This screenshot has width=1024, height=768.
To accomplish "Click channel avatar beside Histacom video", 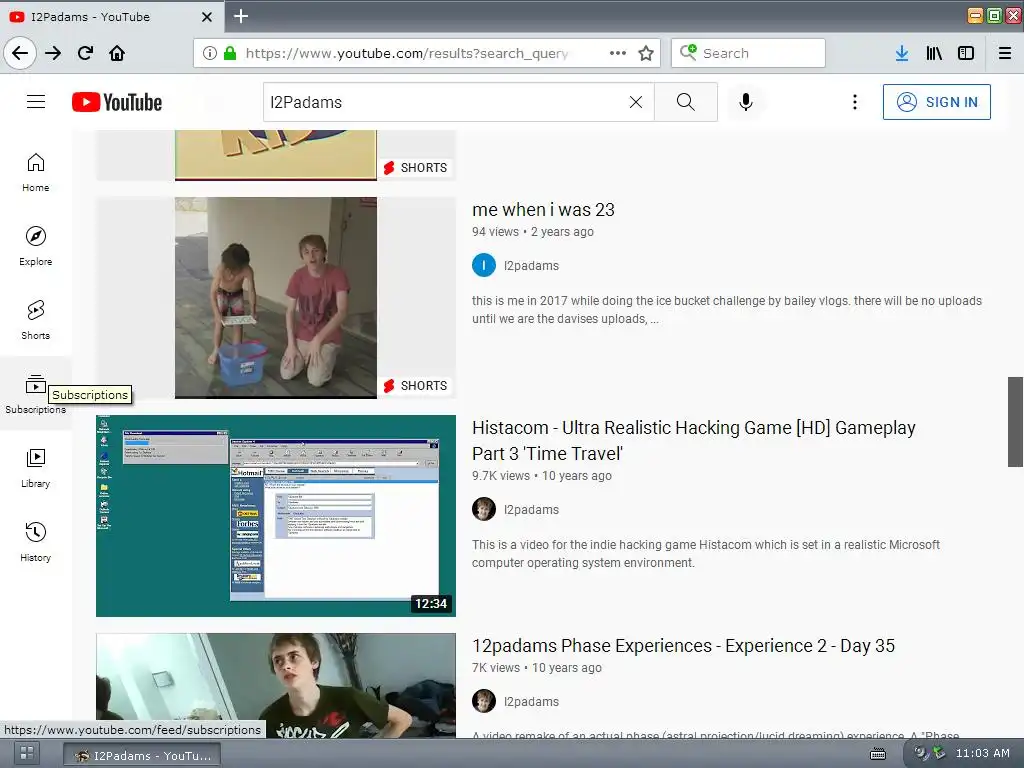I will 484,509.
